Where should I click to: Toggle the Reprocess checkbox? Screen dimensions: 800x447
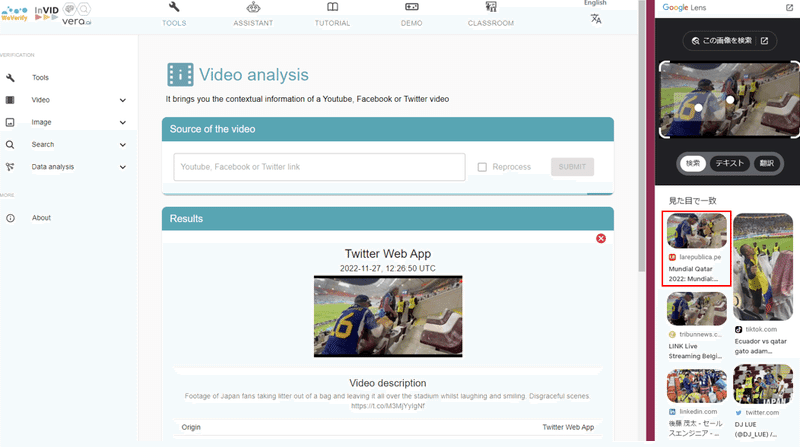[482, 167]
